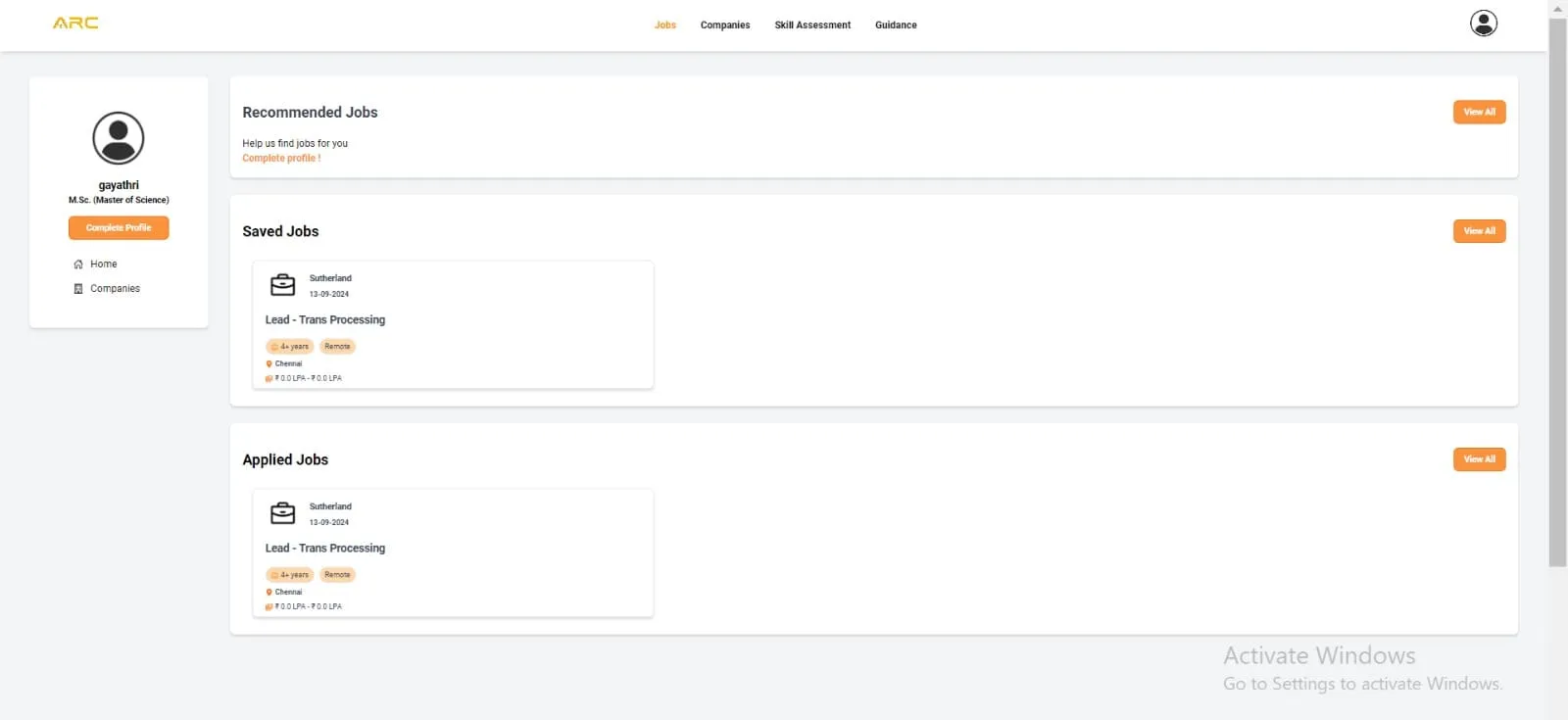Click the Remote tag on the applied job

pos(337,575)
